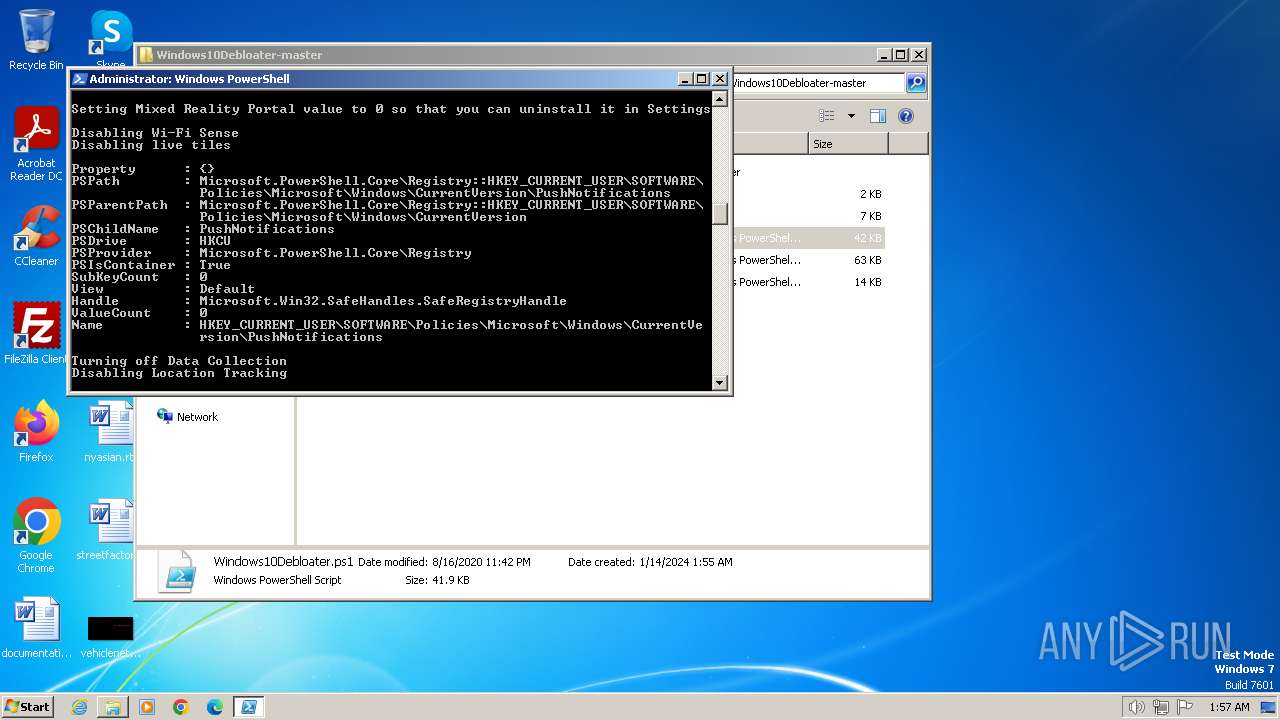The image size is (1280, 720).
Task: Open the PowerShell window system menu icon
Action: coord(79,79)
